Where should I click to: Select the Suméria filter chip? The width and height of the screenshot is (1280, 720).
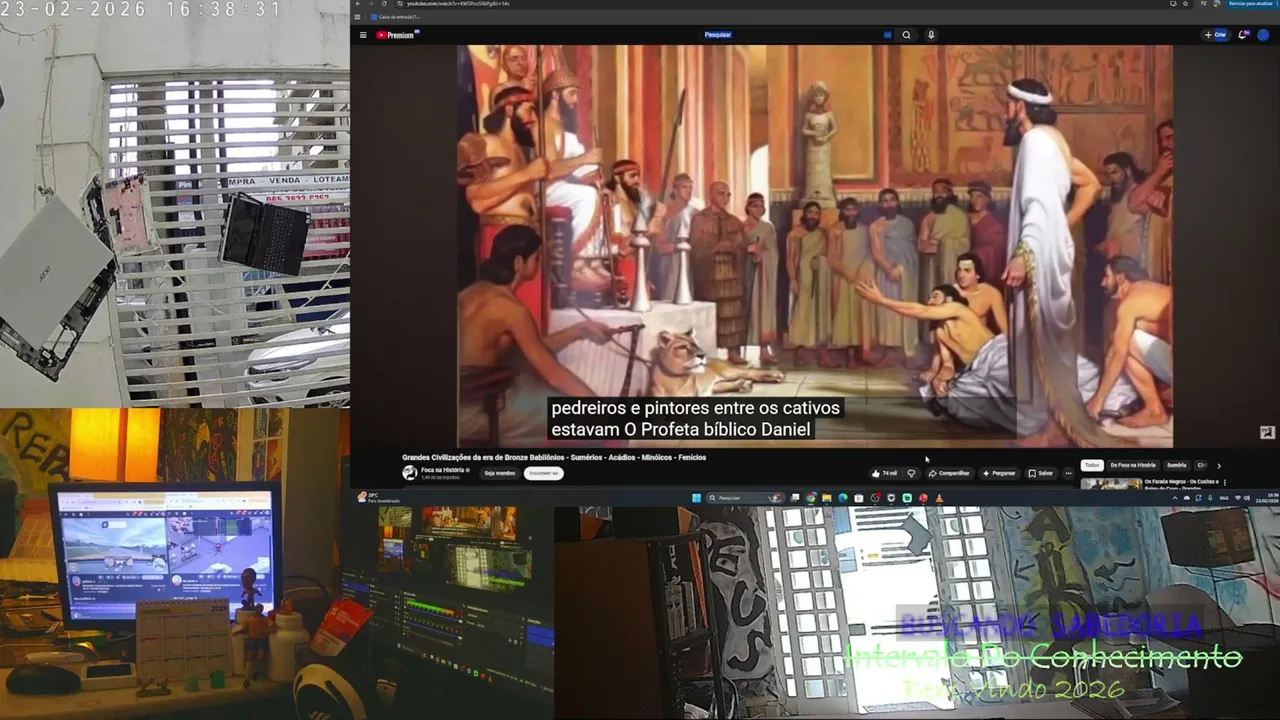(1177, 465)
